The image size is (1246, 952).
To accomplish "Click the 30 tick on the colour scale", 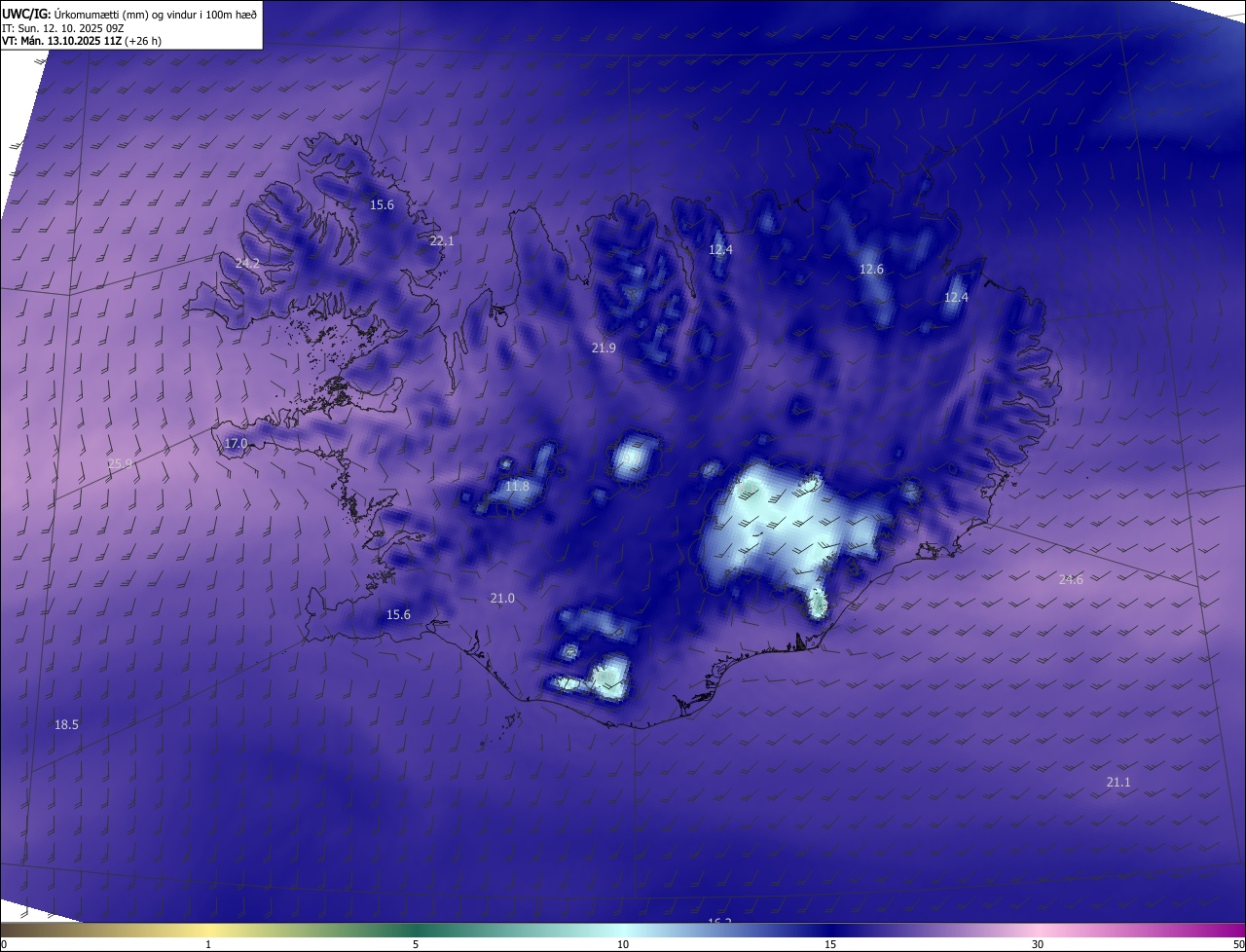I will click(x=1038, y=945).
